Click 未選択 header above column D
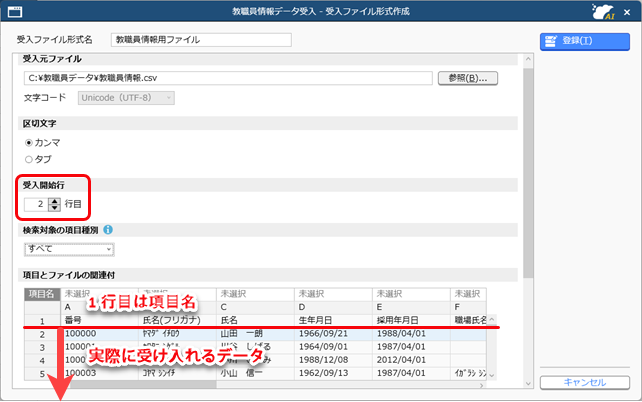642x402 pixels. (x=333, y=294)
